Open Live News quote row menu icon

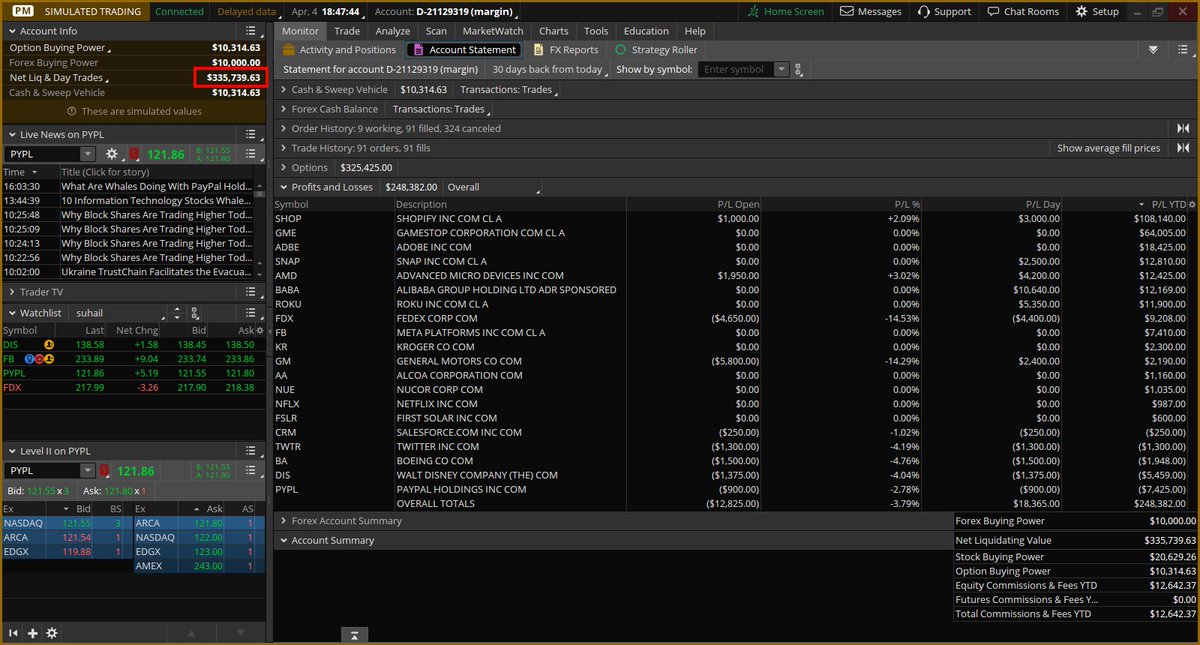point(252,154)
